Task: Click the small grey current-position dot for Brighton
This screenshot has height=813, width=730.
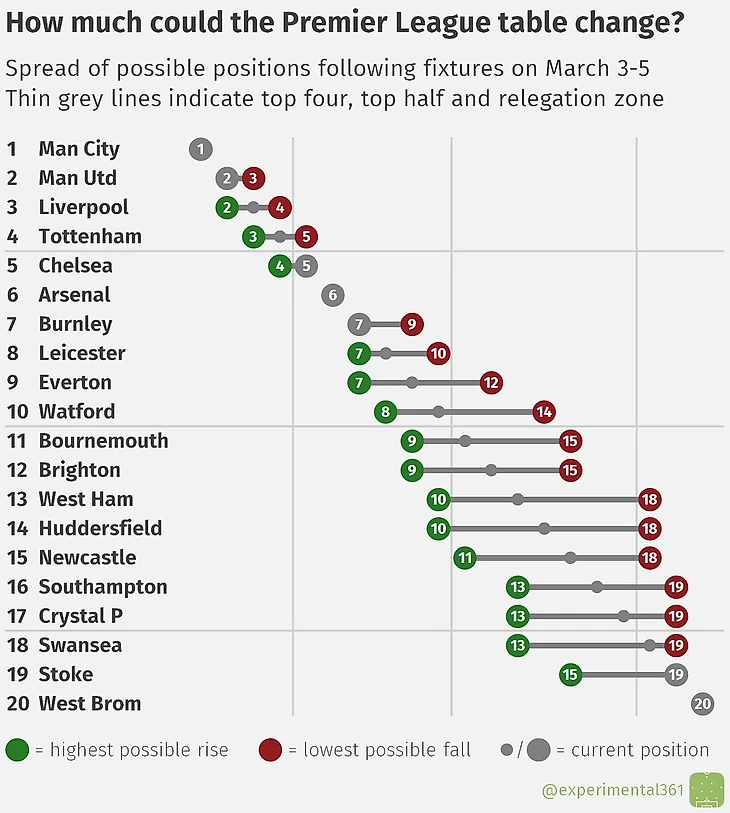Action: pos(491,470)
